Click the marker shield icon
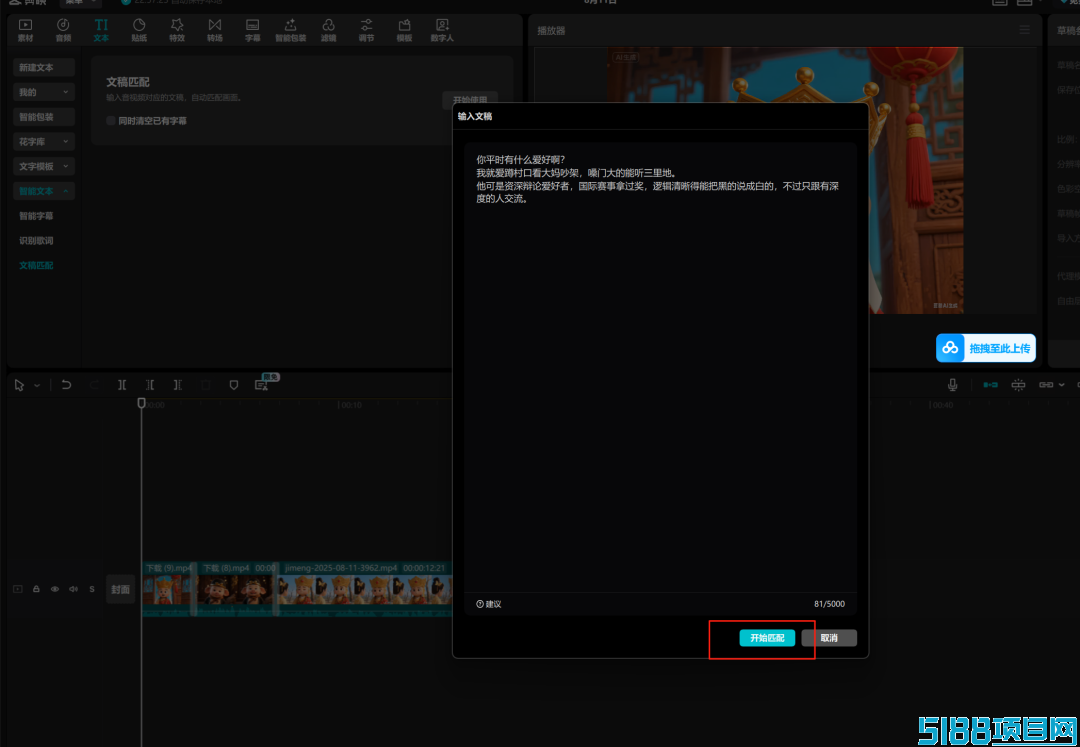 pos(233,385)
